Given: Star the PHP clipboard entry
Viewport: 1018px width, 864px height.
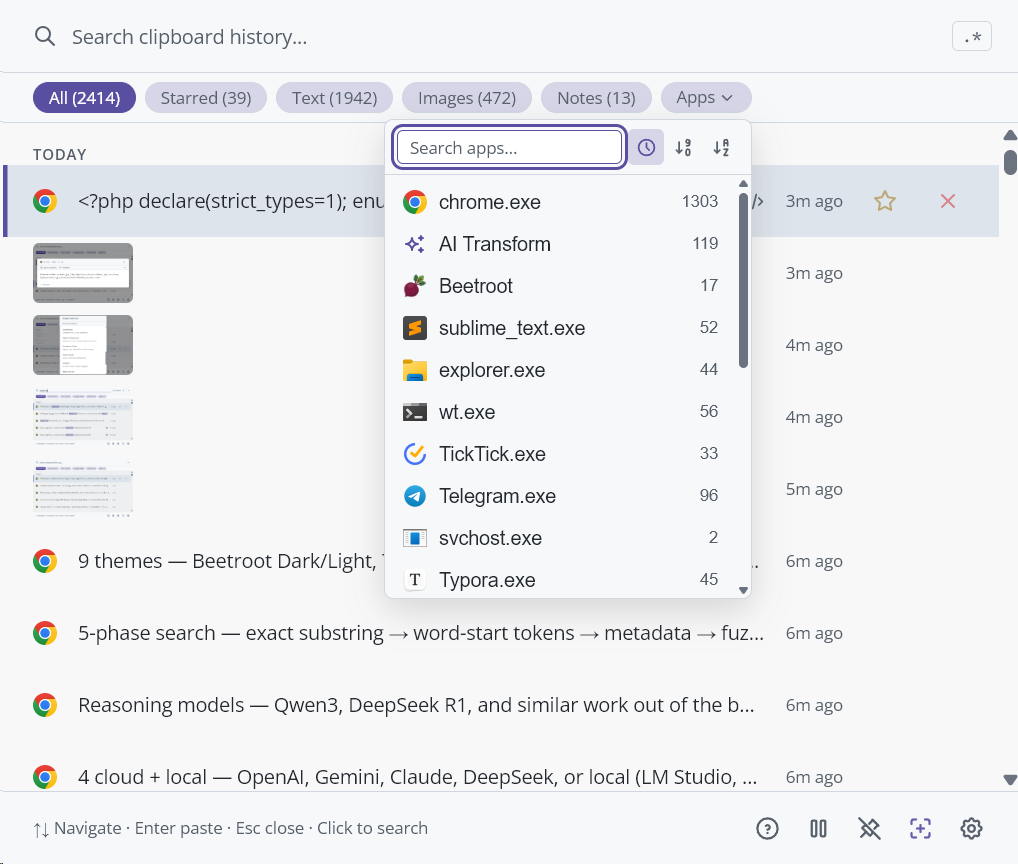Looking at the screenshot, I should point(884,201).
